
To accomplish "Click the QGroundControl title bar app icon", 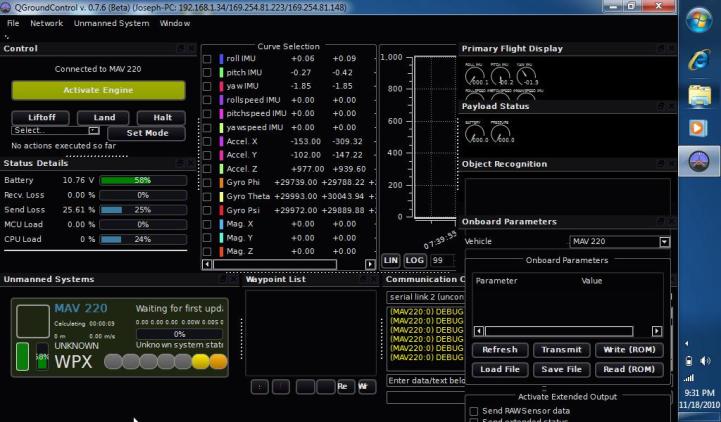I will (6, 7).
